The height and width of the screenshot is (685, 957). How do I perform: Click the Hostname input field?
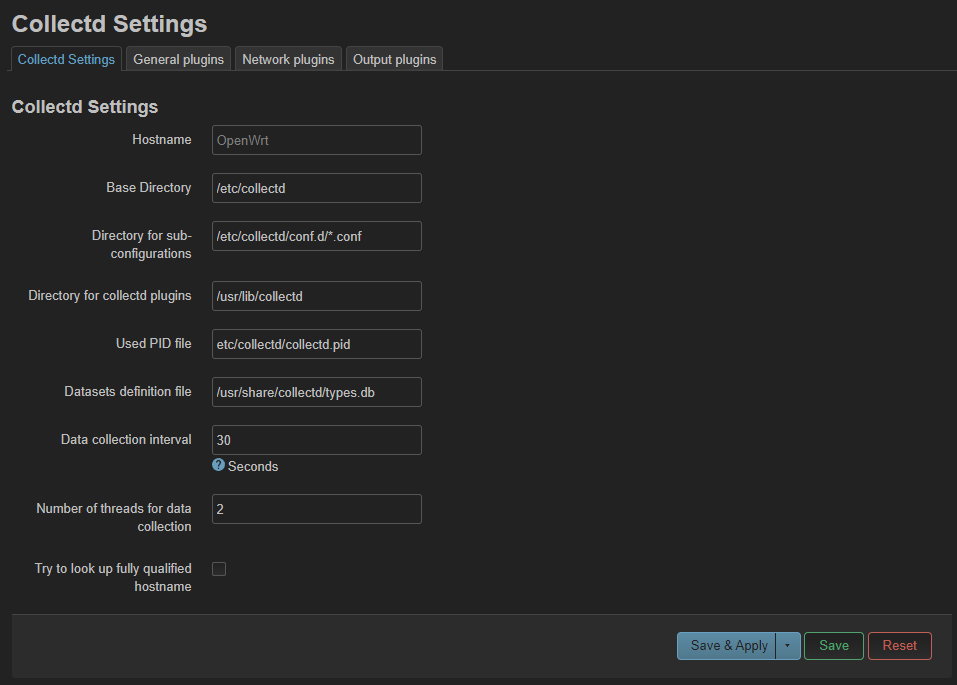point(316,140)
